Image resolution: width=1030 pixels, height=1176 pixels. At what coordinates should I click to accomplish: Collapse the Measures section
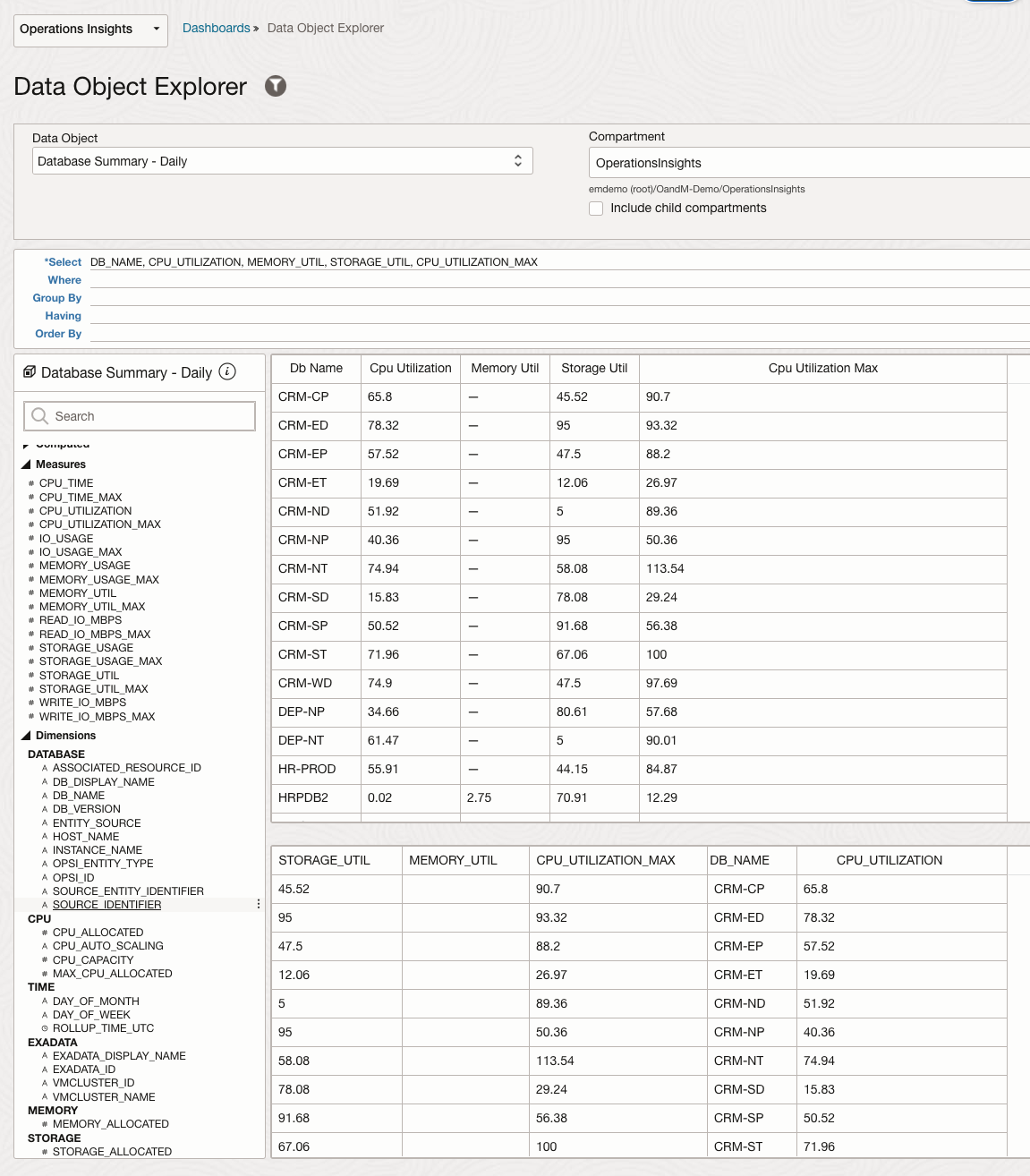26,464
